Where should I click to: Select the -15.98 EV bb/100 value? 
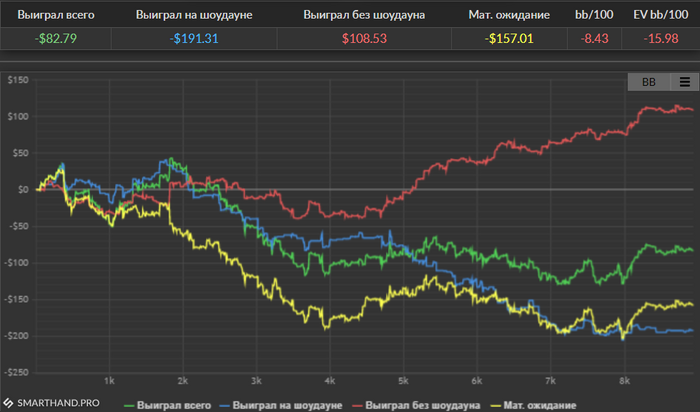pyautogui.click(x=661, y=38)
